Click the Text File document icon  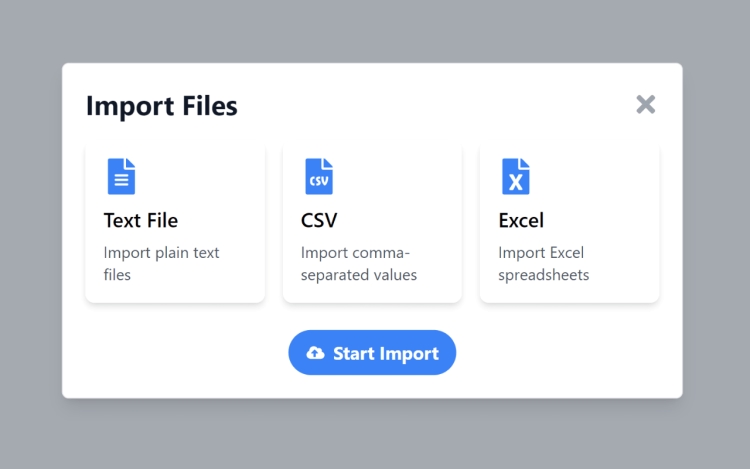point(121,176)
